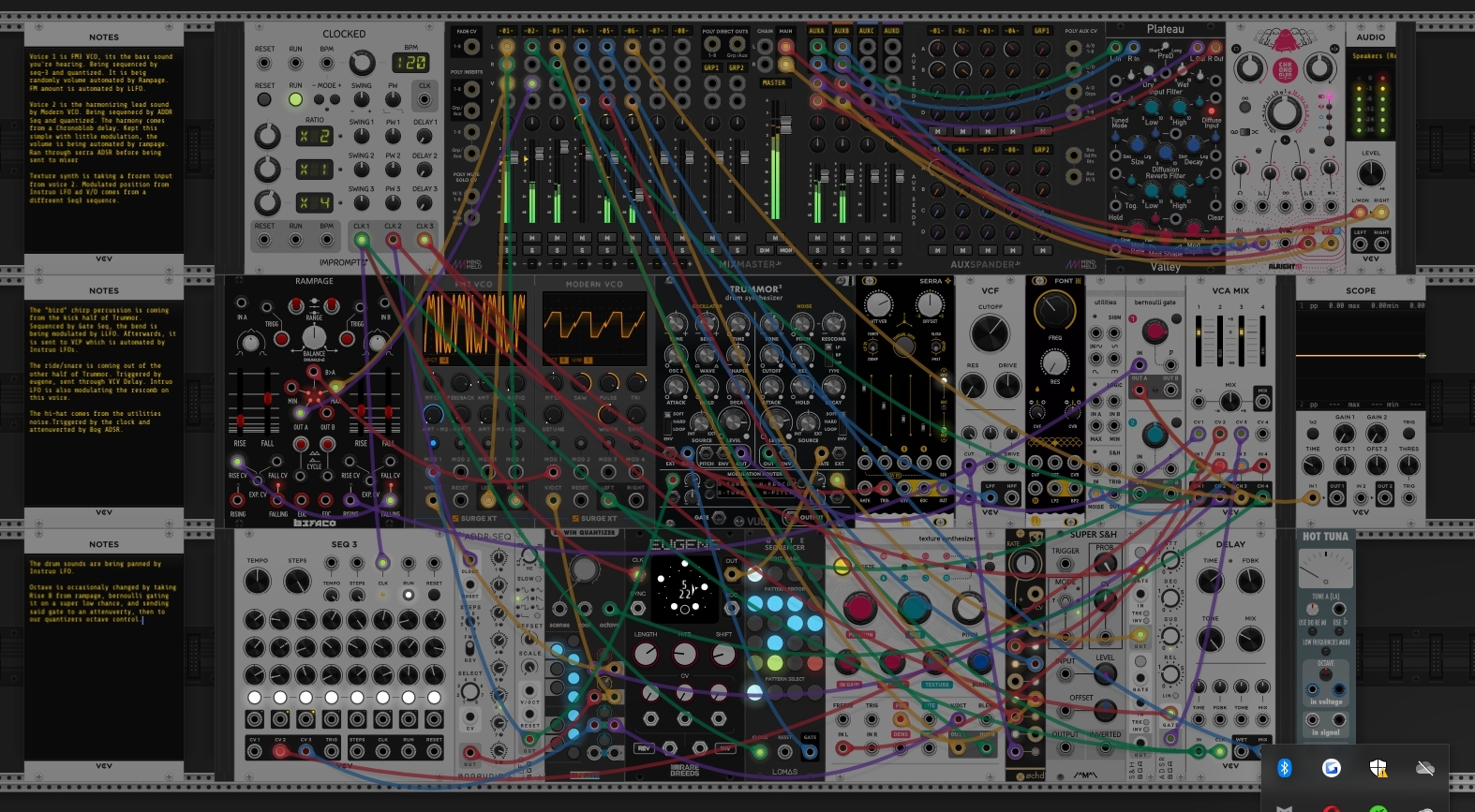Viewport: 1475px width, 812px height.
Task: Click the channel 1 fader on VCA MIX
Action: (1199, 342)
